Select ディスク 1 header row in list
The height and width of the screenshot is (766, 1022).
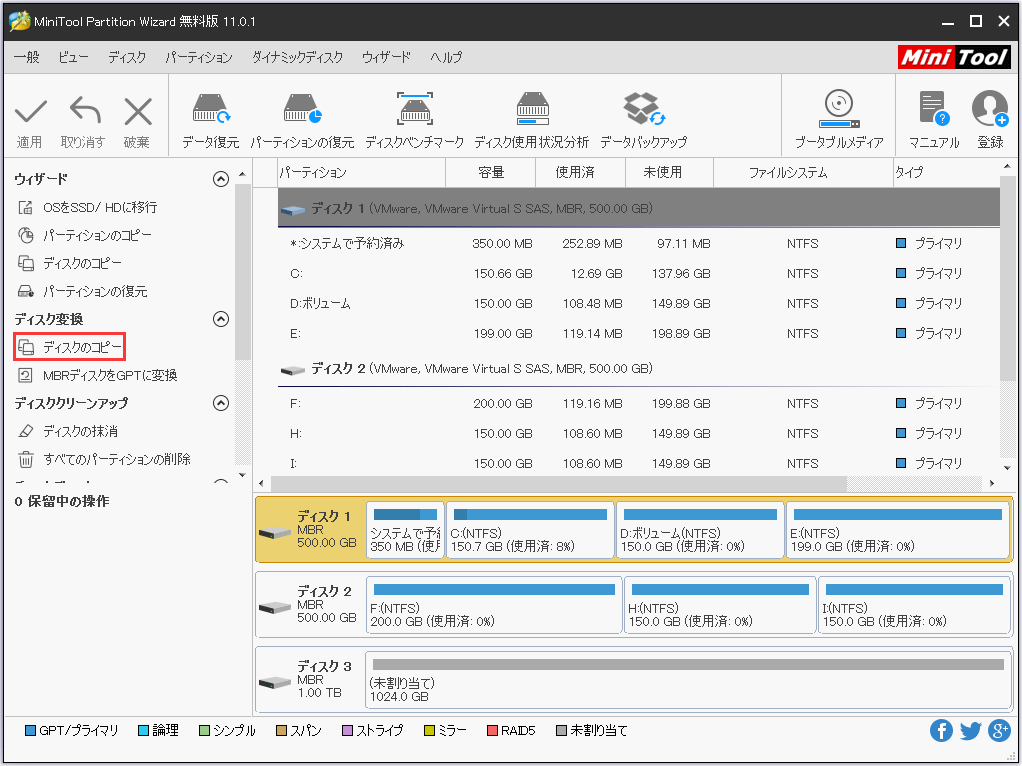pos(639,208)
